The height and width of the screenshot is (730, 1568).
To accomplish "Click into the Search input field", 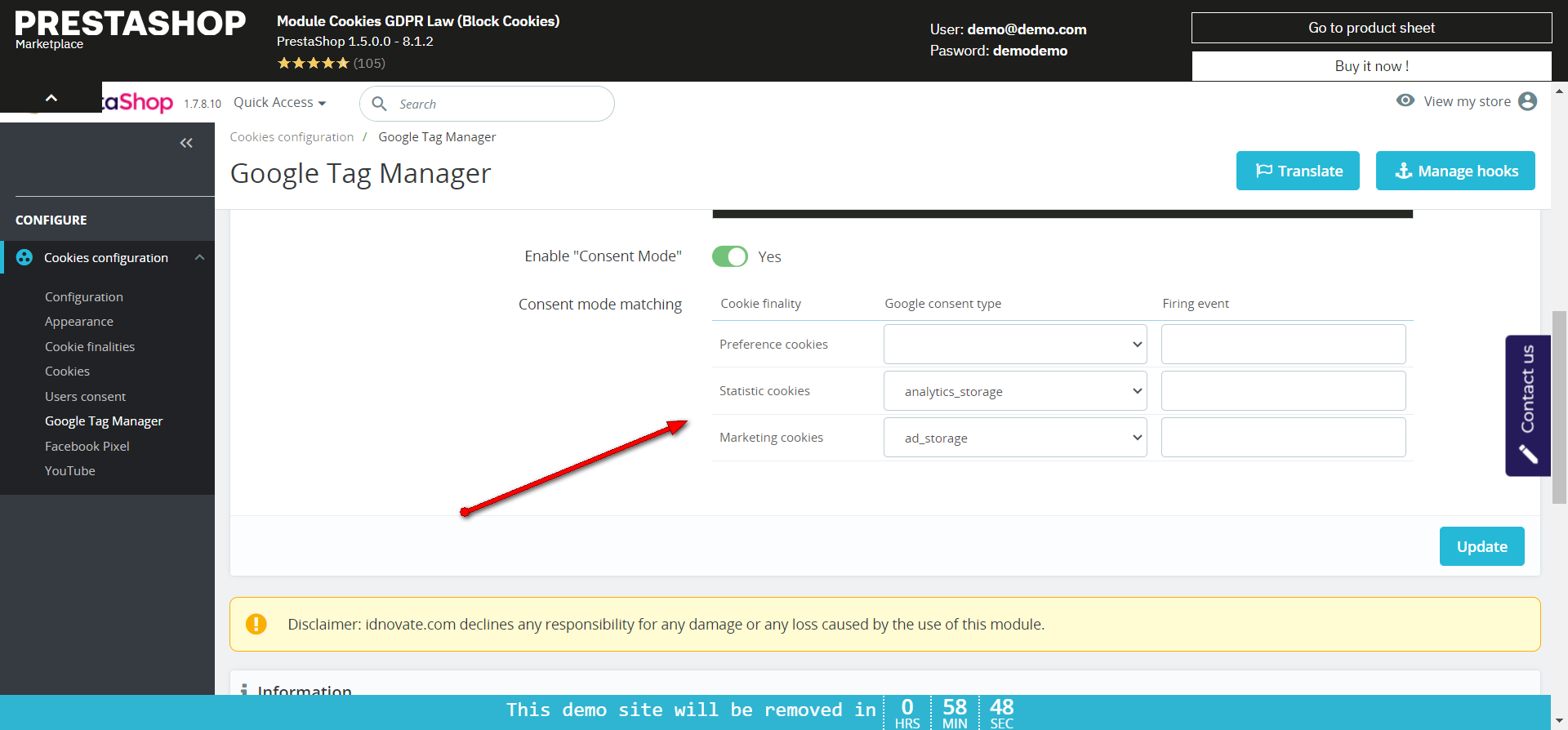I will tap(488, 104).
